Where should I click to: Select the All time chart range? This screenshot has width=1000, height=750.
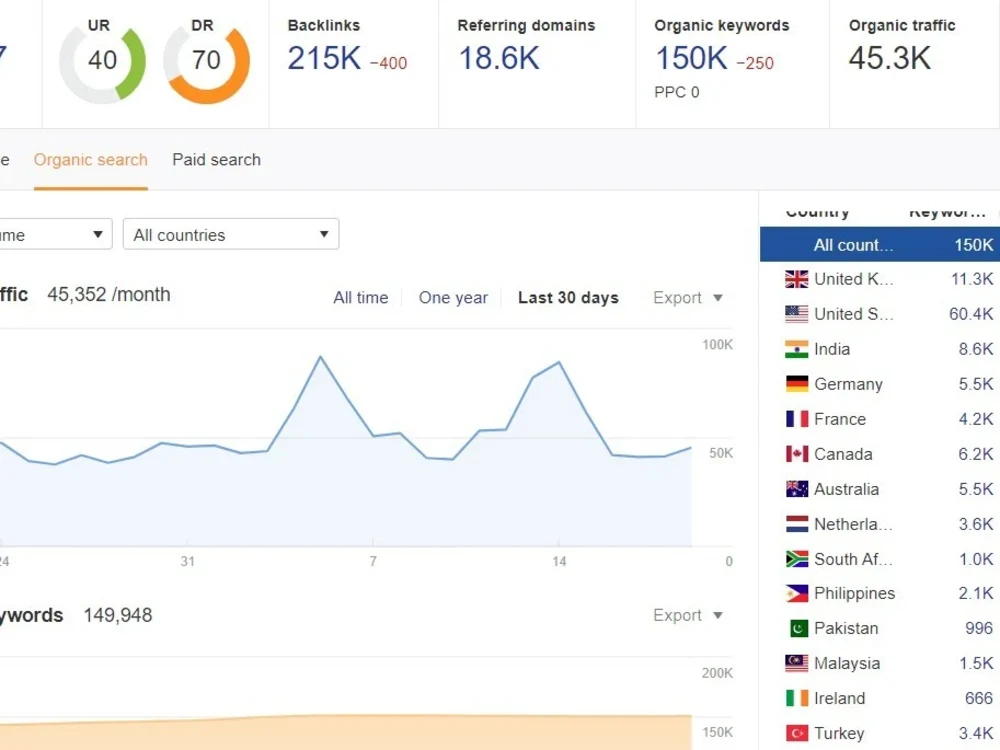(361, 298)
